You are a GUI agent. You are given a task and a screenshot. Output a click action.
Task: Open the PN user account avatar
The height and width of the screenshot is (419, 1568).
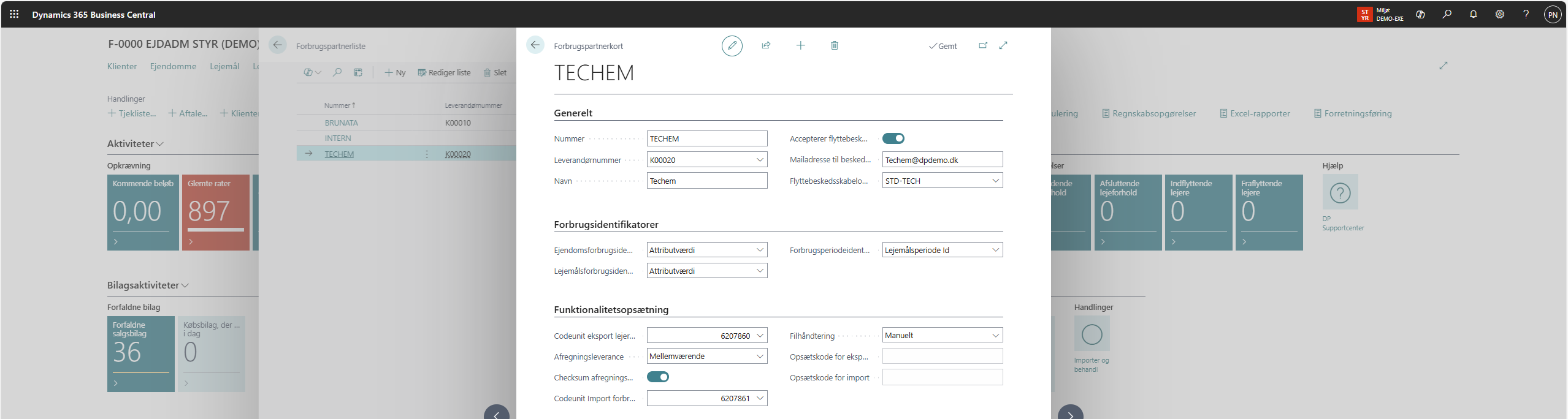[1553, 15]
